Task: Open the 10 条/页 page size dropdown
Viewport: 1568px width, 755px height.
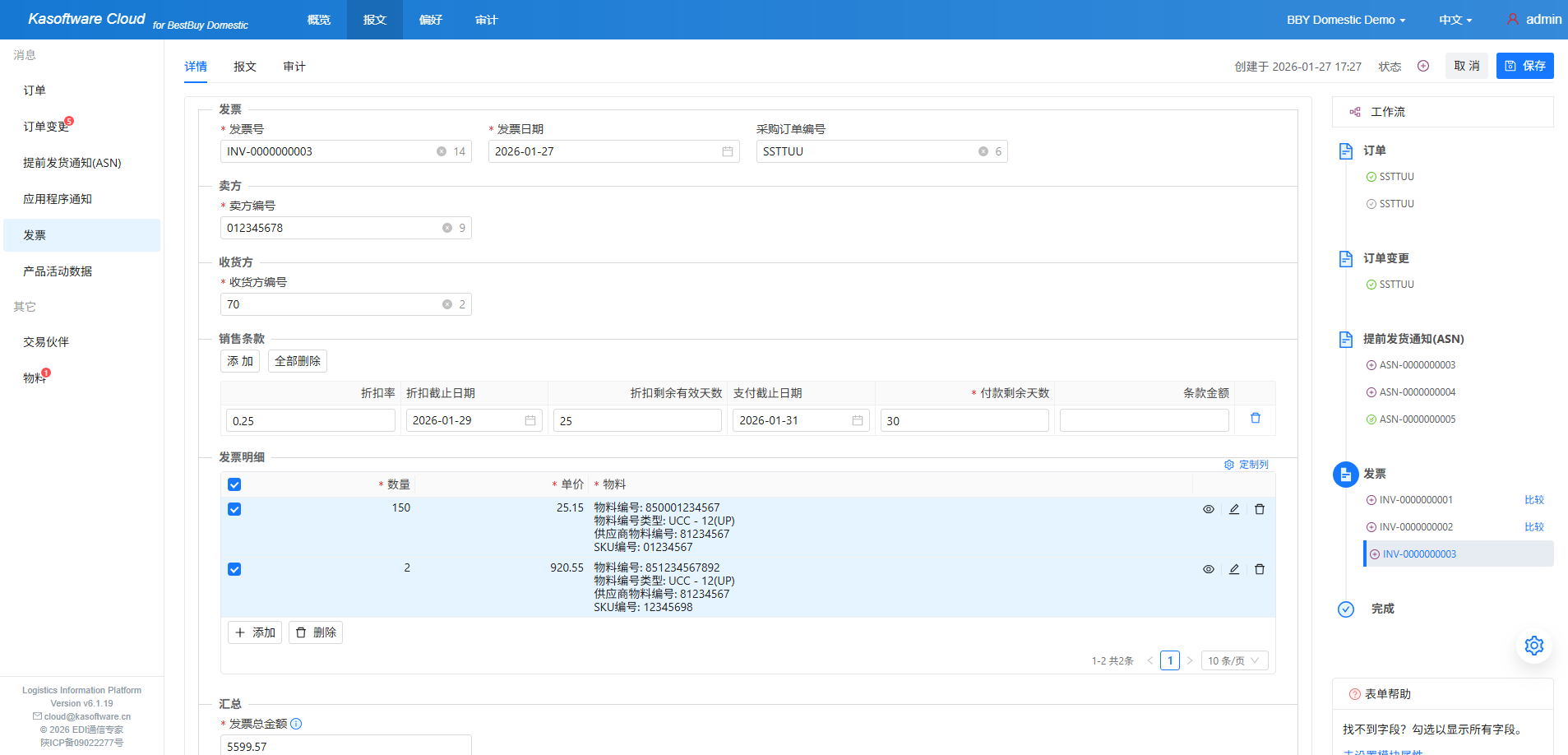Action: pyautogui.click(x=1233, y=660)
